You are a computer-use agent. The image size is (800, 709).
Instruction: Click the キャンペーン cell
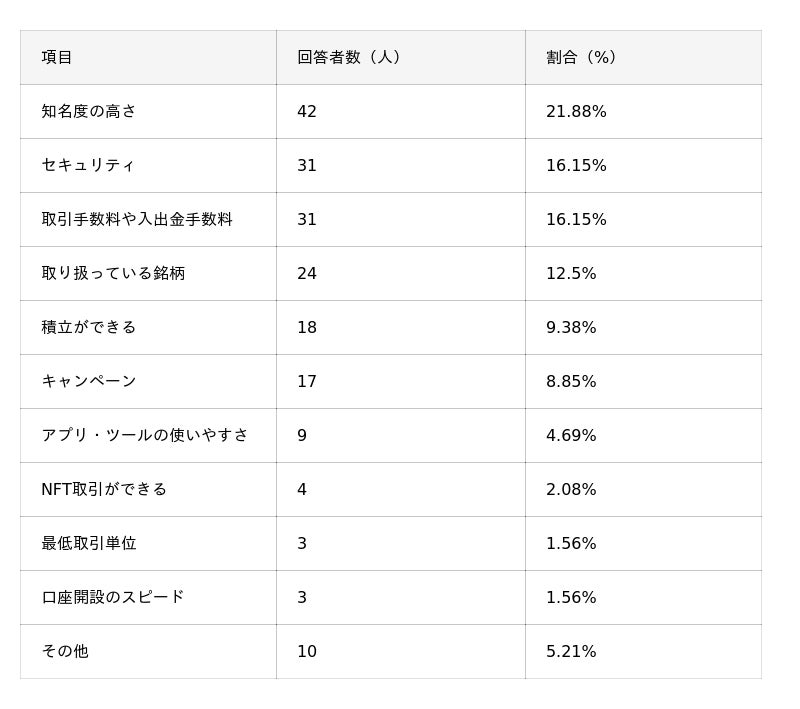(x=89, y=381)
